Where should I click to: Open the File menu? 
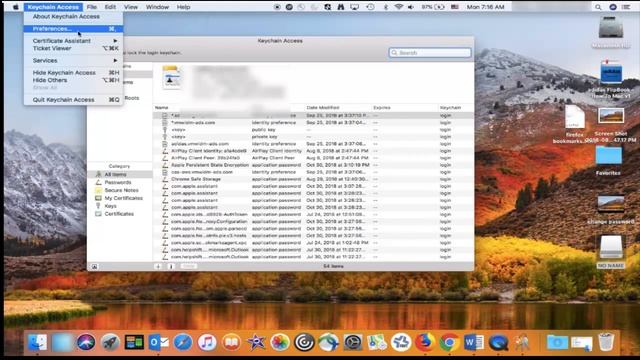[91, 7]
